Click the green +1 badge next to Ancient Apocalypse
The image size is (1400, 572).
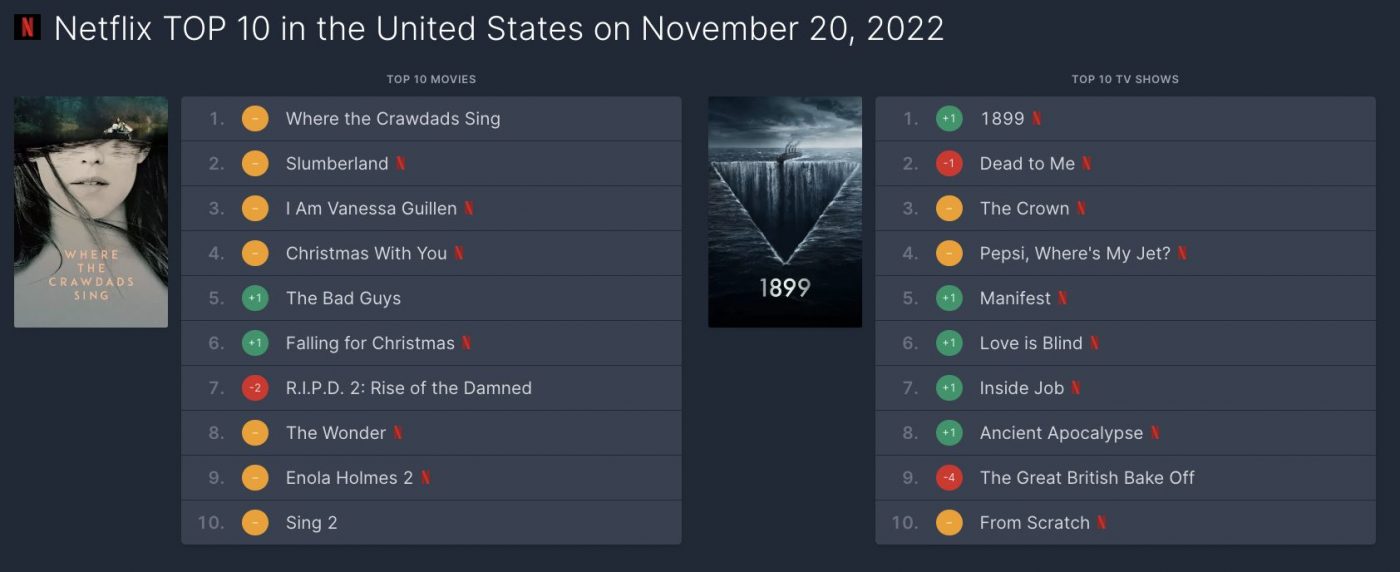949,433
